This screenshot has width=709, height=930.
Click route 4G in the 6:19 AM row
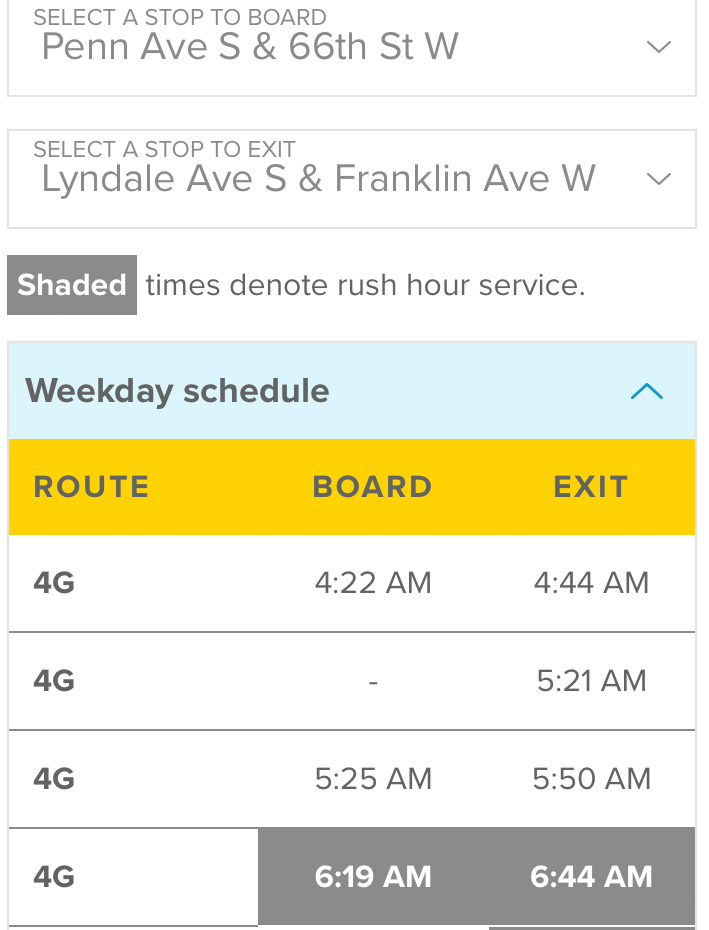(54, 877)
